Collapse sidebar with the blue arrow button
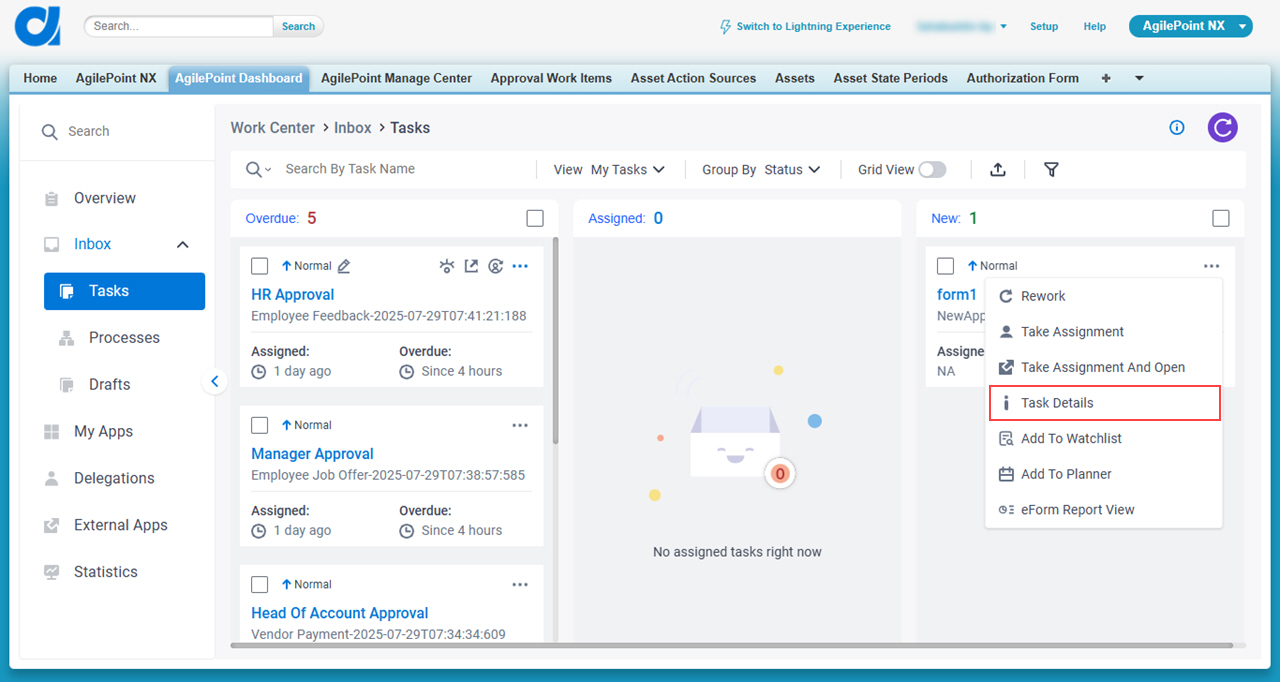1280x682 pixels. pos(214,381)
